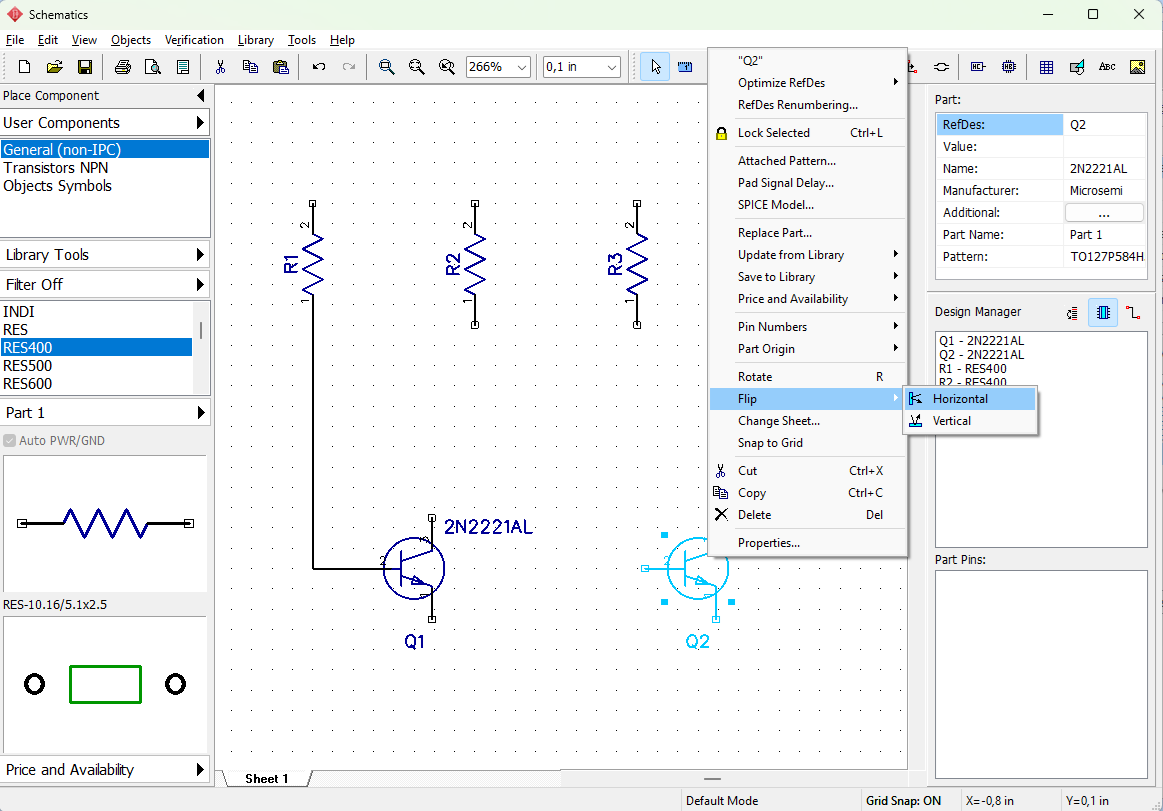Click the Redo toolbar icon
1163x811 pixels.
tap(349, 67)
